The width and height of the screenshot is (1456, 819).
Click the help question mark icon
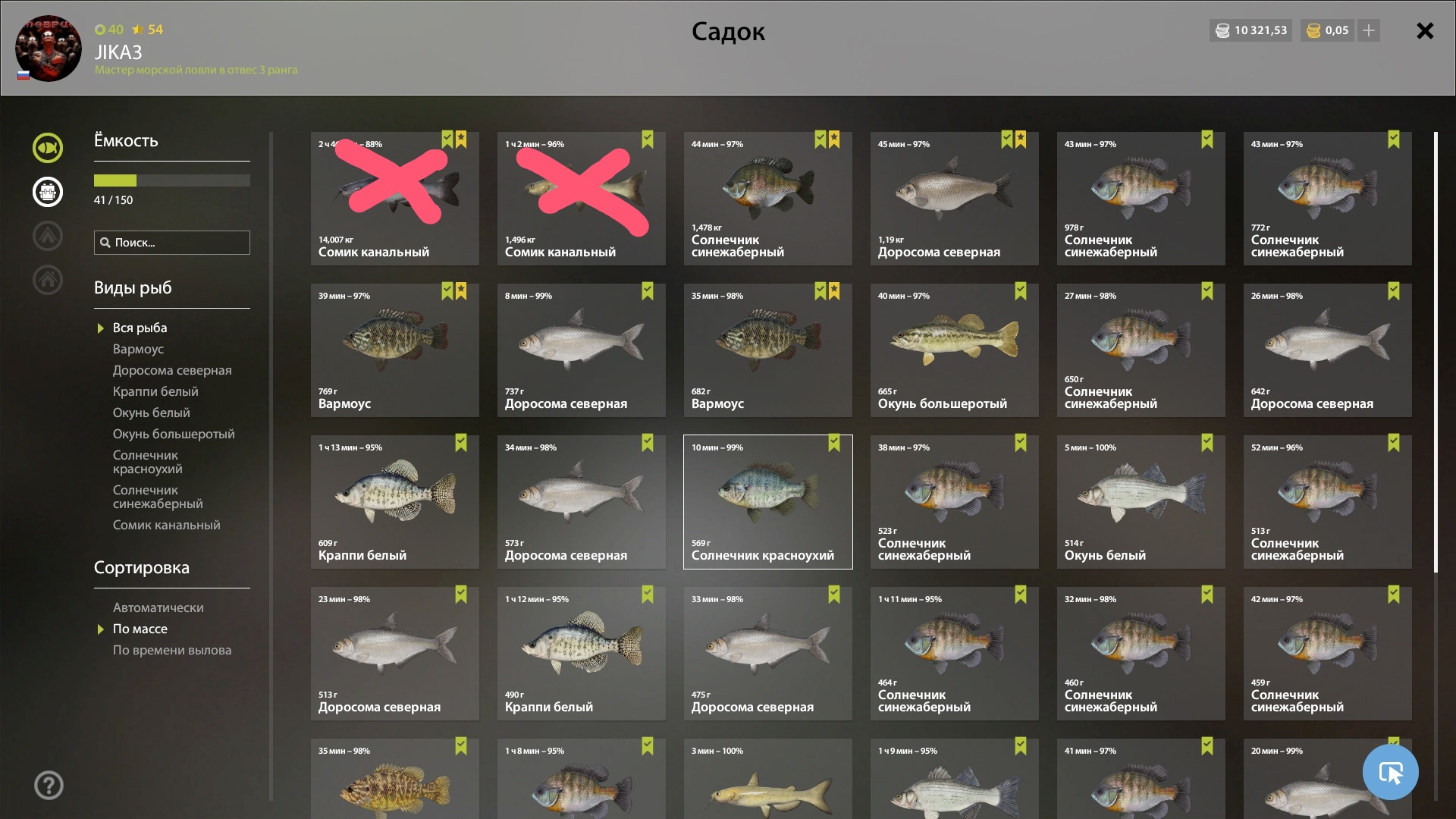49,786
